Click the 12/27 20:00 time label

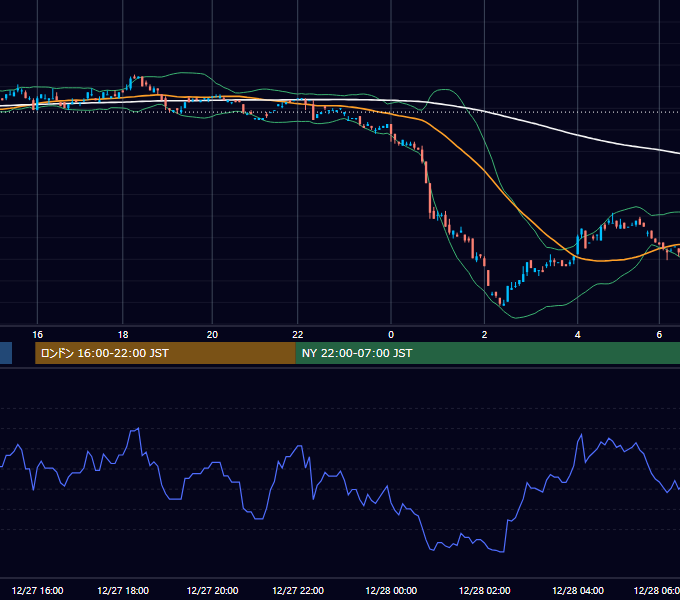[x=212, y=590]
